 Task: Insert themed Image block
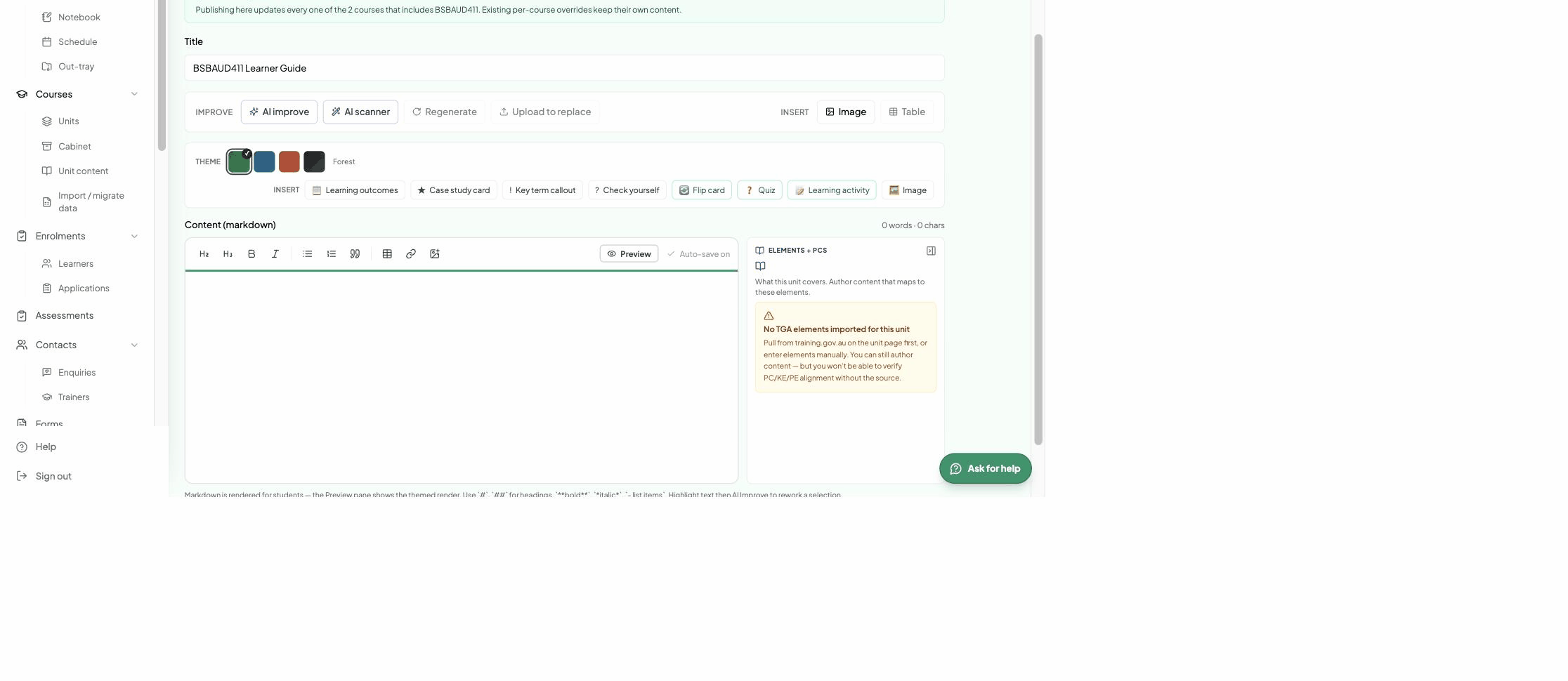[x=908, y=190]
